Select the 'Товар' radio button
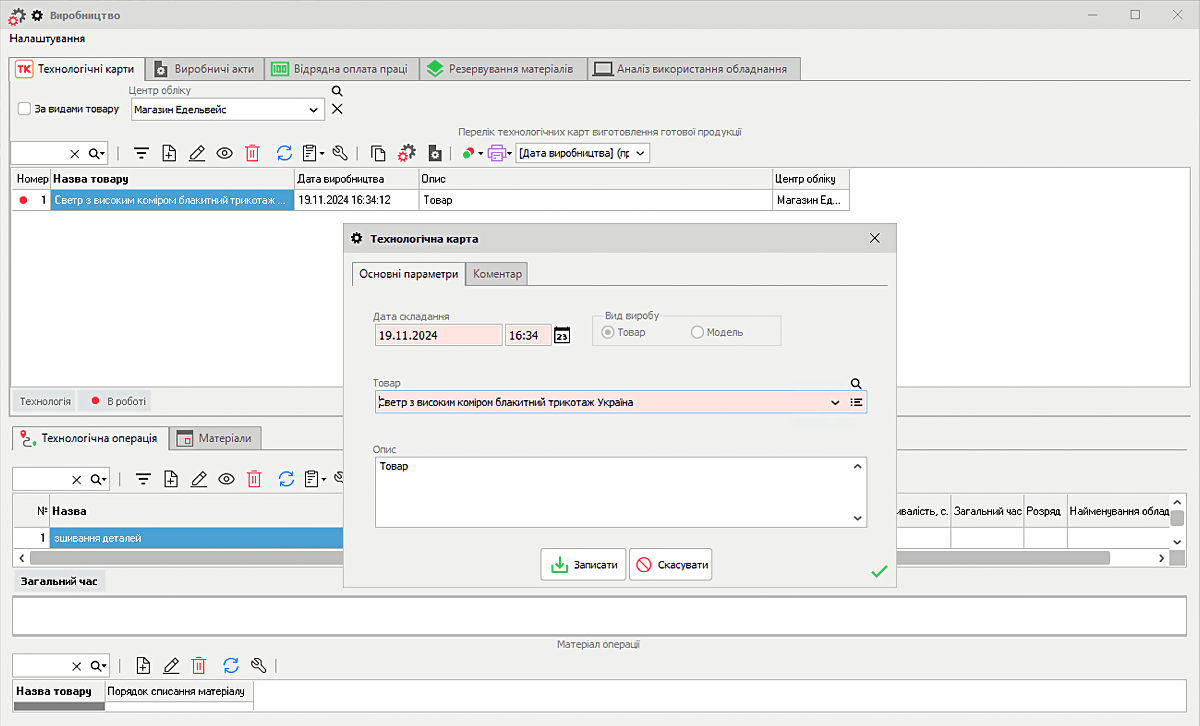The image size is (1200, 726). click(x=607, y=332)
